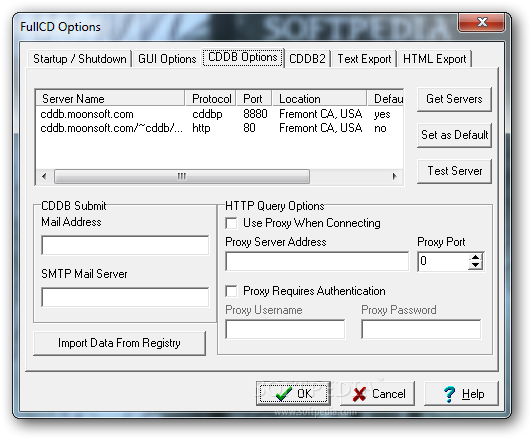Open Help from the dialog
532x439 pixels.
[461, 394]
